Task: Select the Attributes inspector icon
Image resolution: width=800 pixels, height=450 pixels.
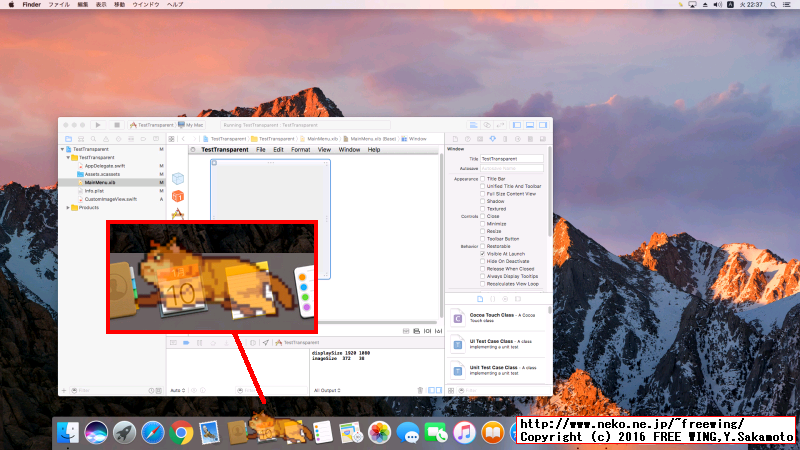Action: click(x=492, y=139)
